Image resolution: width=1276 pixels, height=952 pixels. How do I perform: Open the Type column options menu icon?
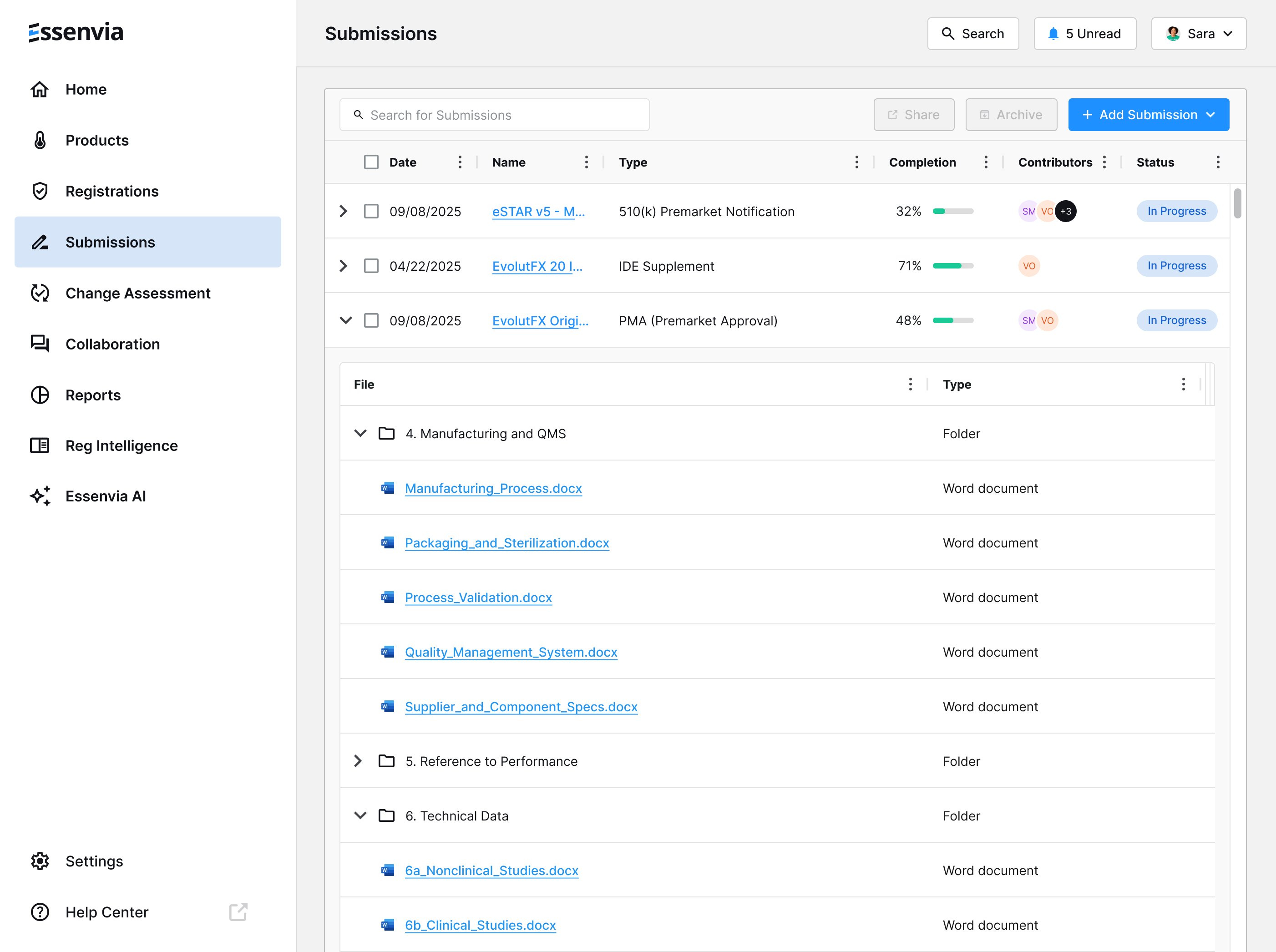click(x=856, y=162)
